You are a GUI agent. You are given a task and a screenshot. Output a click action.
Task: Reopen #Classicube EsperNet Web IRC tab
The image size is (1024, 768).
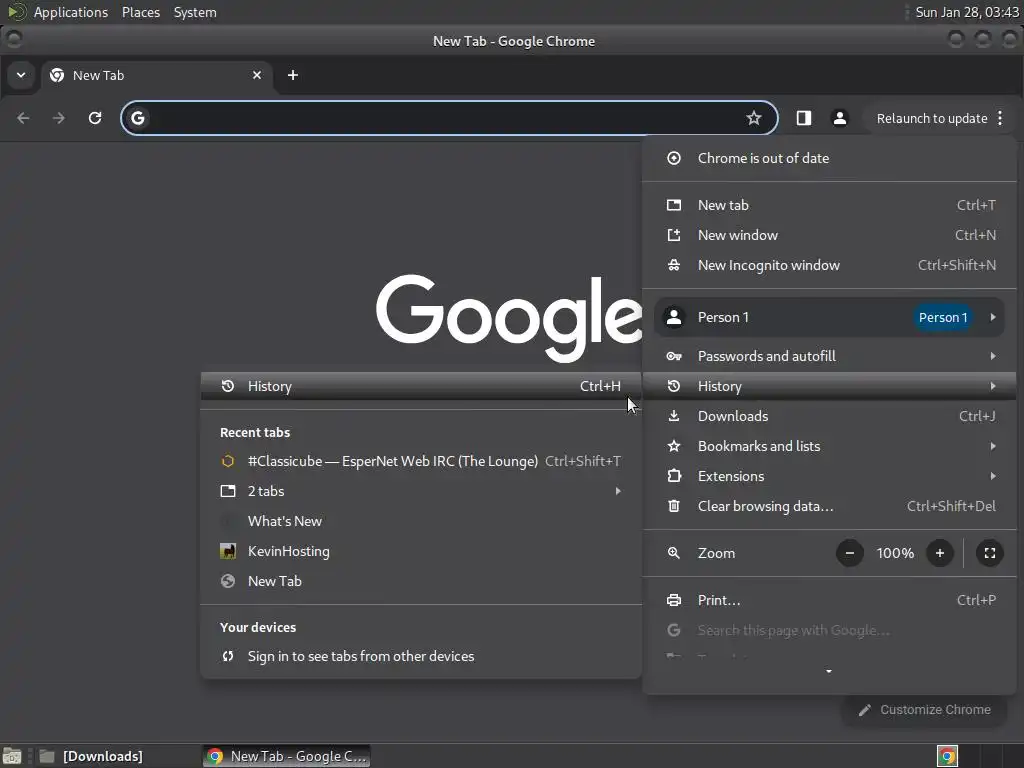click(421, 461)
